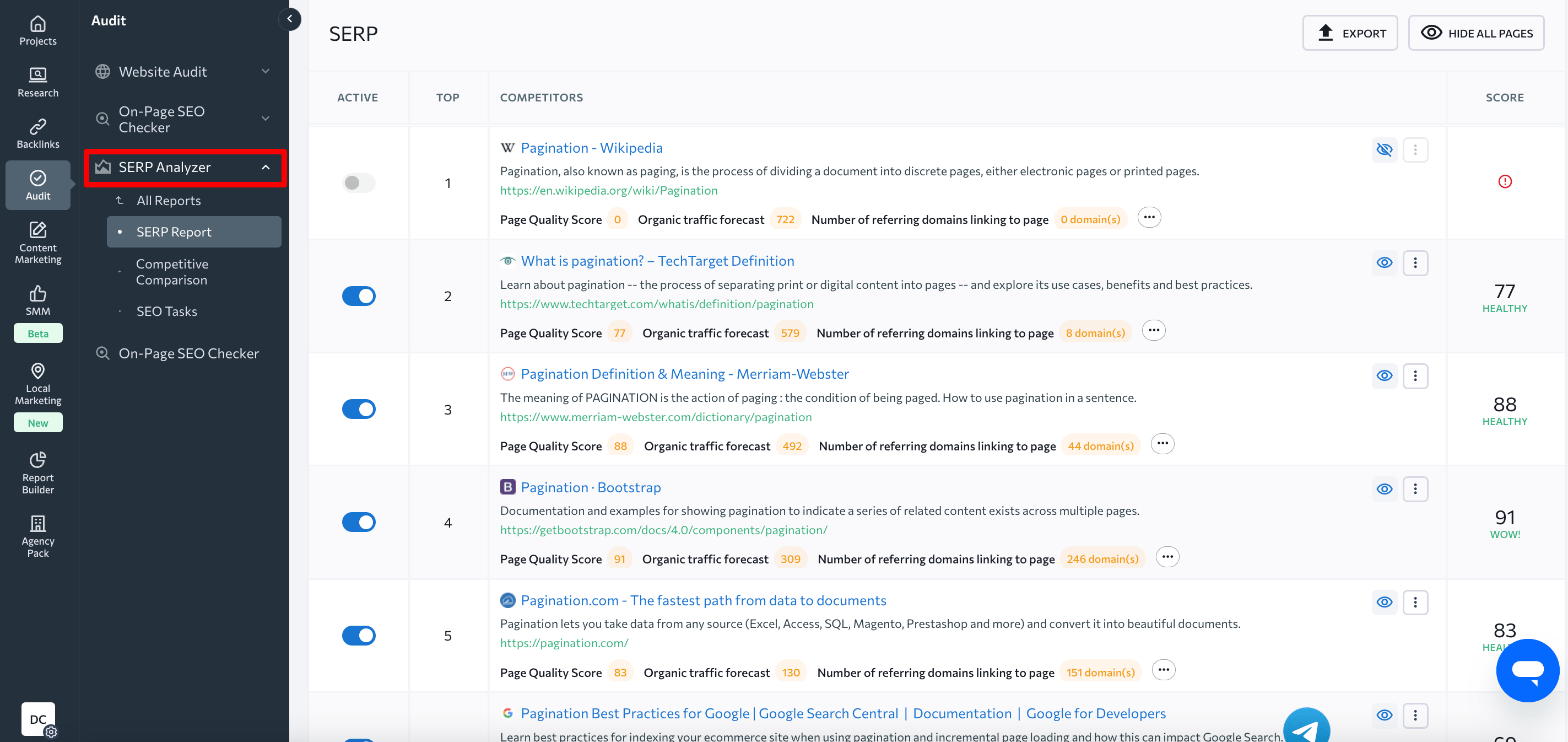Go back to All Reports
This screenshot has width=1568, height=742.
tap(169, 201)
